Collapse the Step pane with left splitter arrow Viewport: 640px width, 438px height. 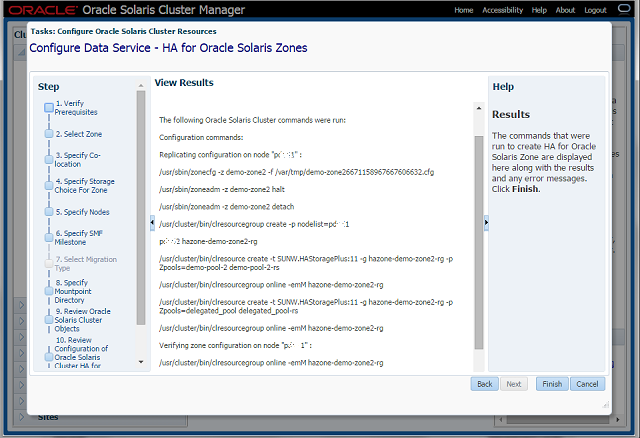click(152, 223)
